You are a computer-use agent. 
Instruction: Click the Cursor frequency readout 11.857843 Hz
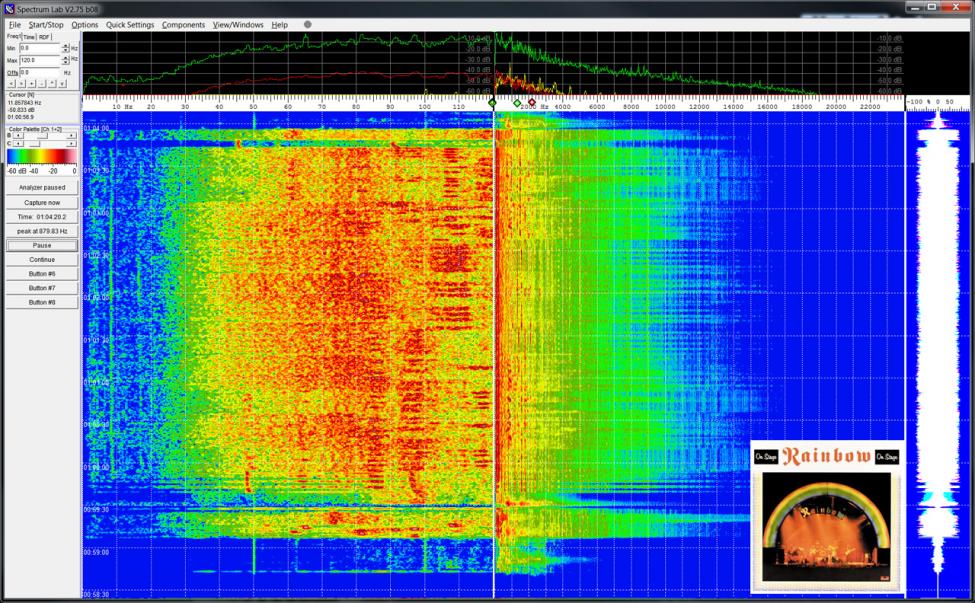click(25, 103)
